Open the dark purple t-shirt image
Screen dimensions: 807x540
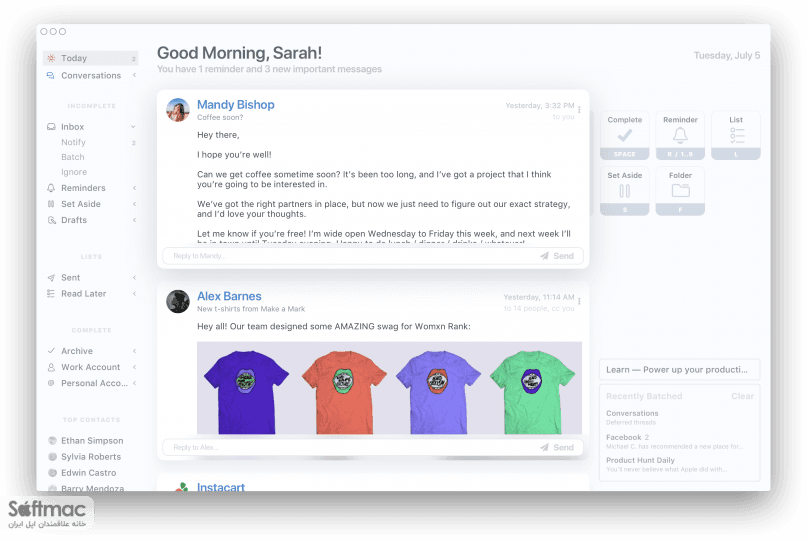click(x=246, y=392)
